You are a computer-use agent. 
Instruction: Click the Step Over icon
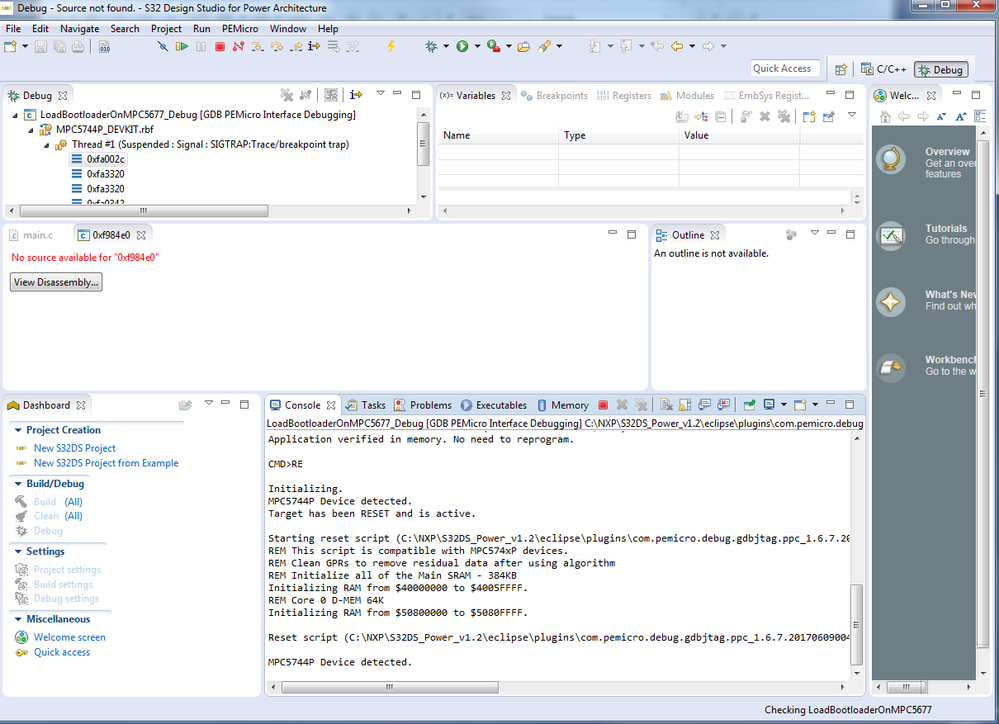coord(277,46)
